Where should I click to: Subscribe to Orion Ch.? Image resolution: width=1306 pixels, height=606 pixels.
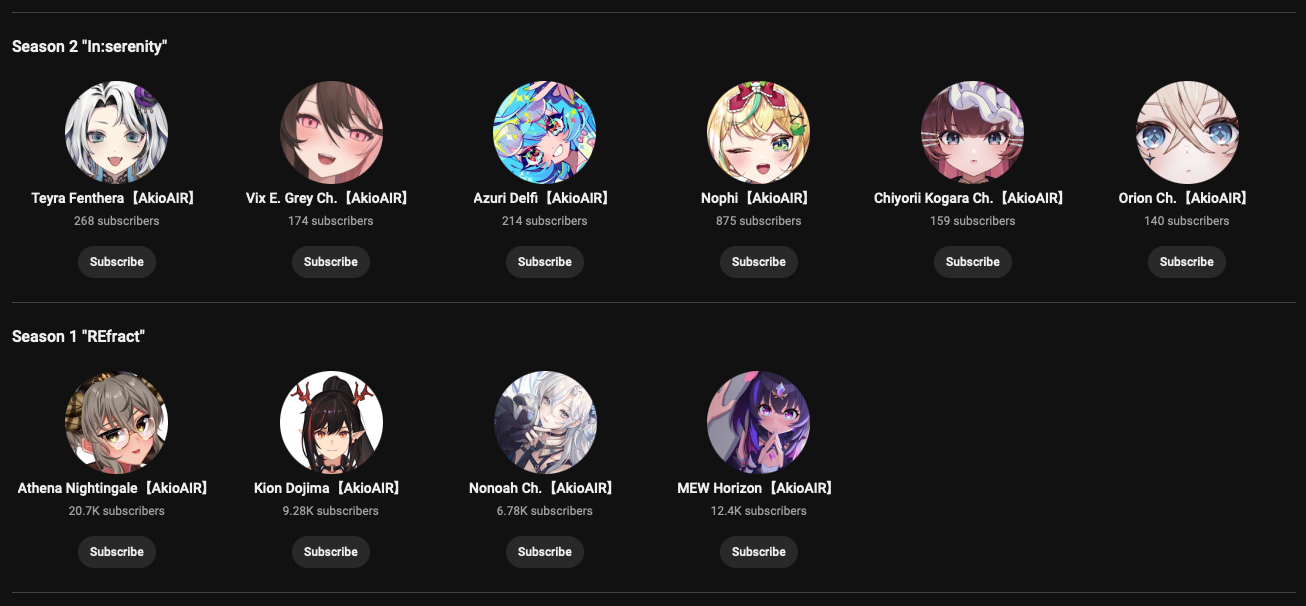coord(1187,262)
